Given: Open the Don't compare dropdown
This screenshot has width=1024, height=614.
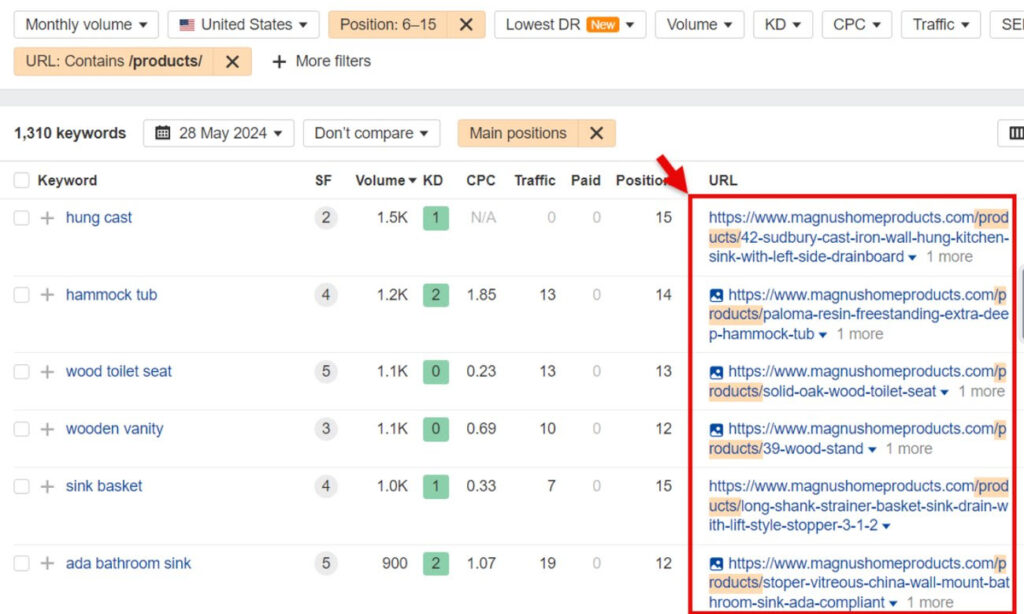Looking at the screenshot, I should tap(371, 133).
